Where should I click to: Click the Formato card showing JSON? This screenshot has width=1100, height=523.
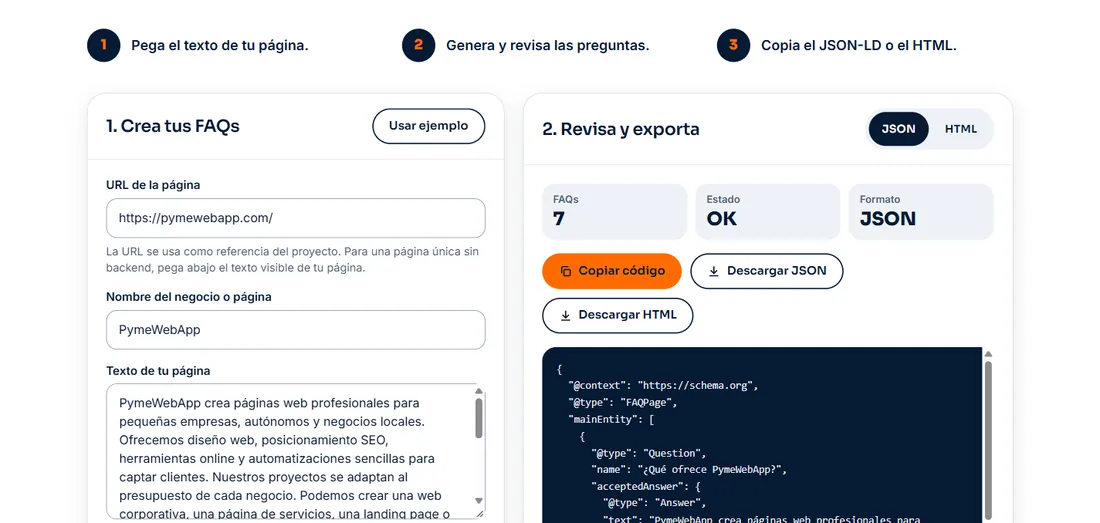[921, 212]
